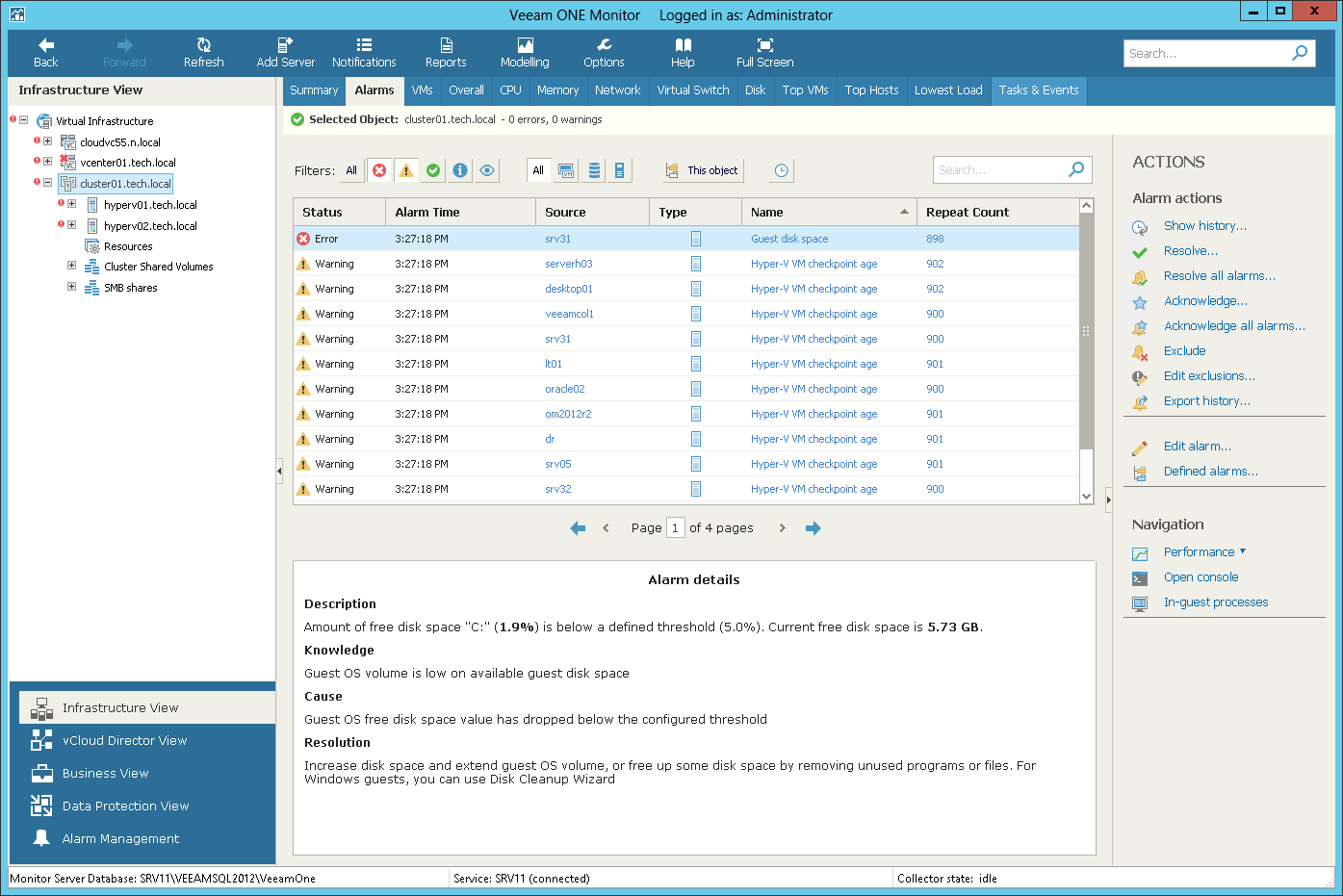Open the Reports tool
The width and height of the screenshot is (1343, 896).
pos(446,53)
